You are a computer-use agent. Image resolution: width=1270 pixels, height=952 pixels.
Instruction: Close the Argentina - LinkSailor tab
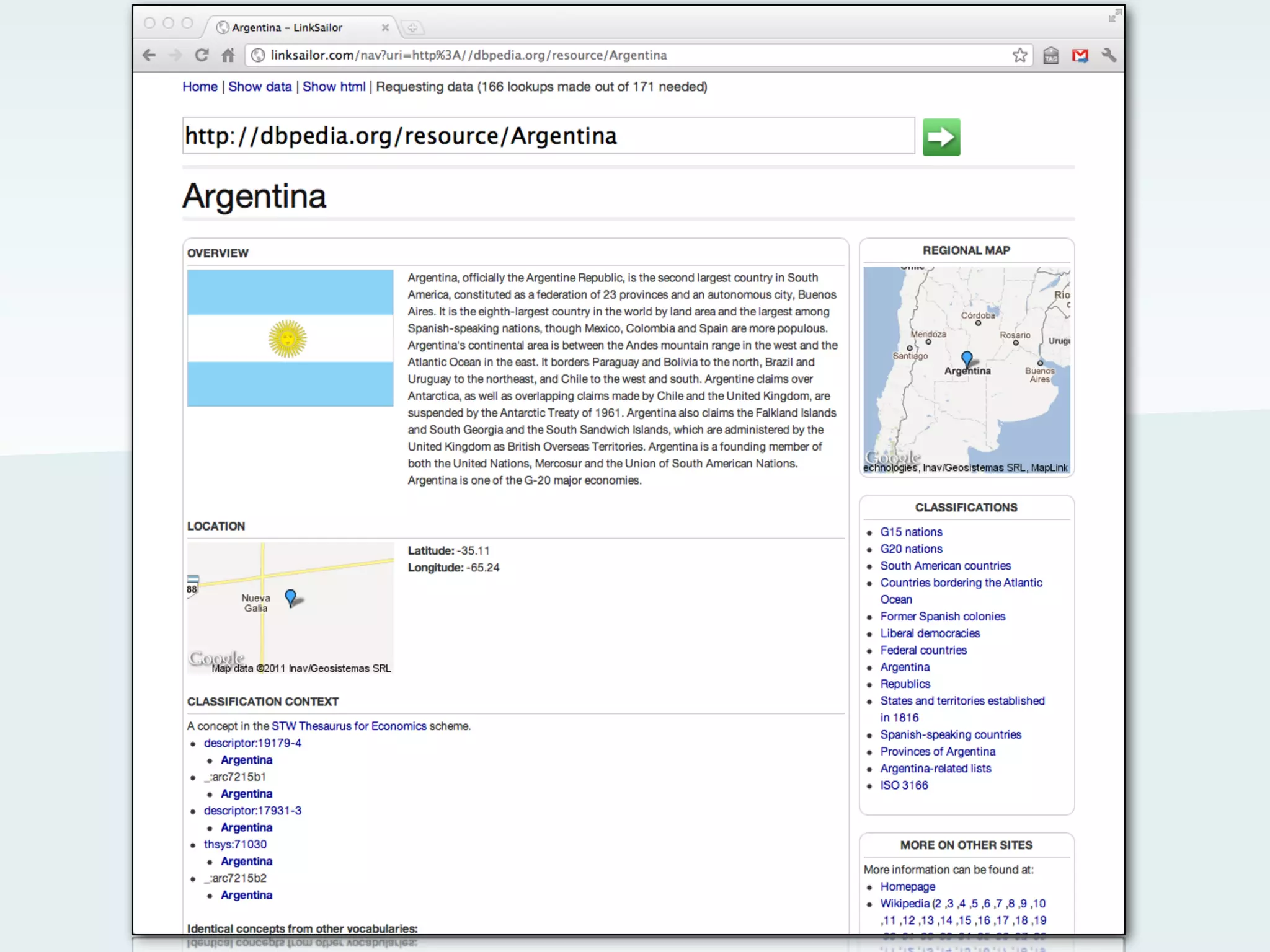click(385, 28)
